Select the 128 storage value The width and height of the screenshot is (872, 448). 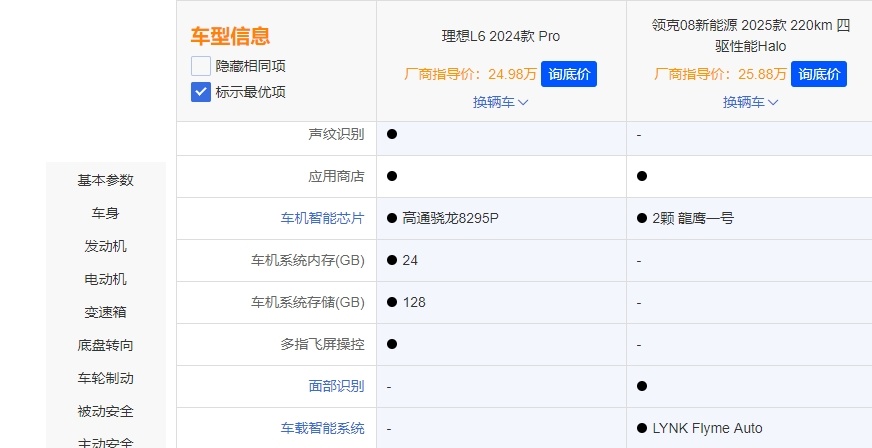[414, 302]
